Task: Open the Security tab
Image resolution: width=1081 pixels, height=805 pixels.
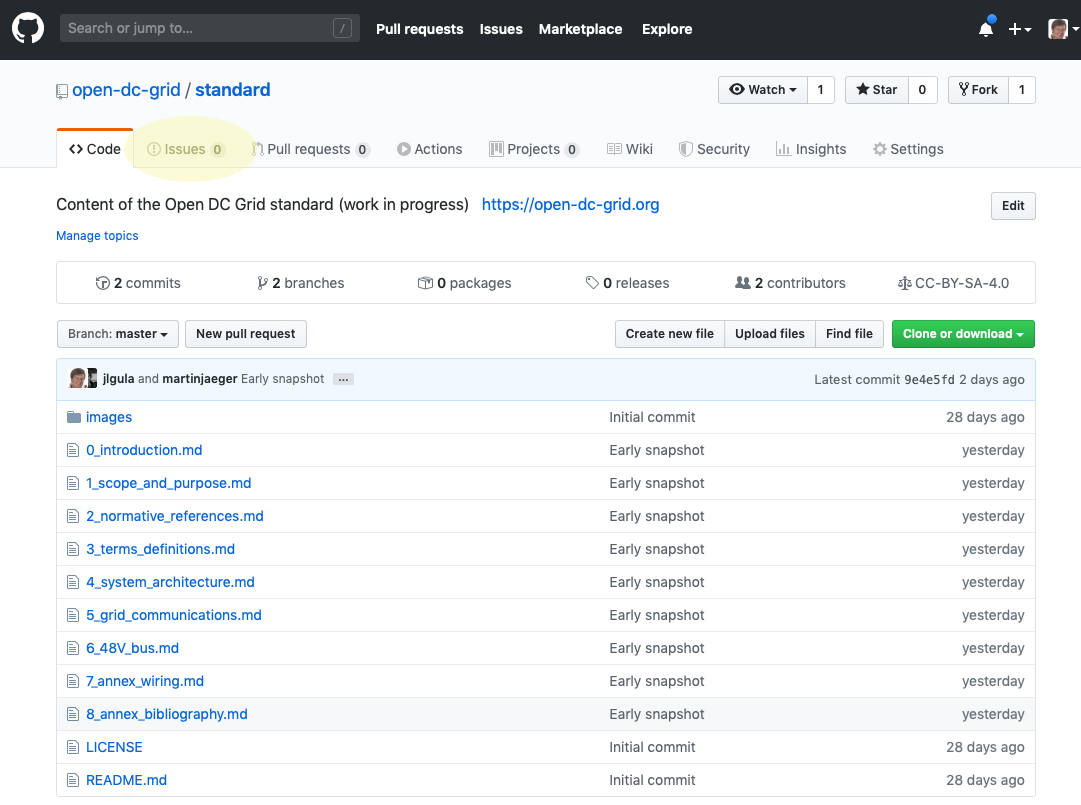Action: coord(714,149)
